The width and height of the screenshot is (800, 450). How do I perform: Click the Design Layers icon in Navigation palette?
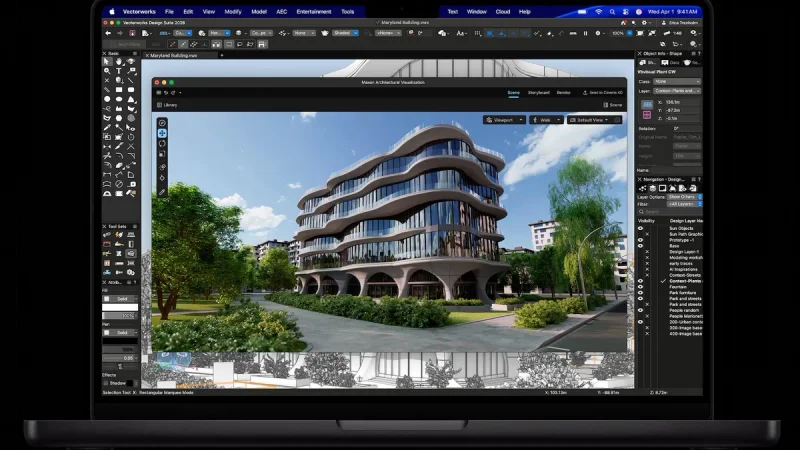pyautogui.click(x=653, y=188)
